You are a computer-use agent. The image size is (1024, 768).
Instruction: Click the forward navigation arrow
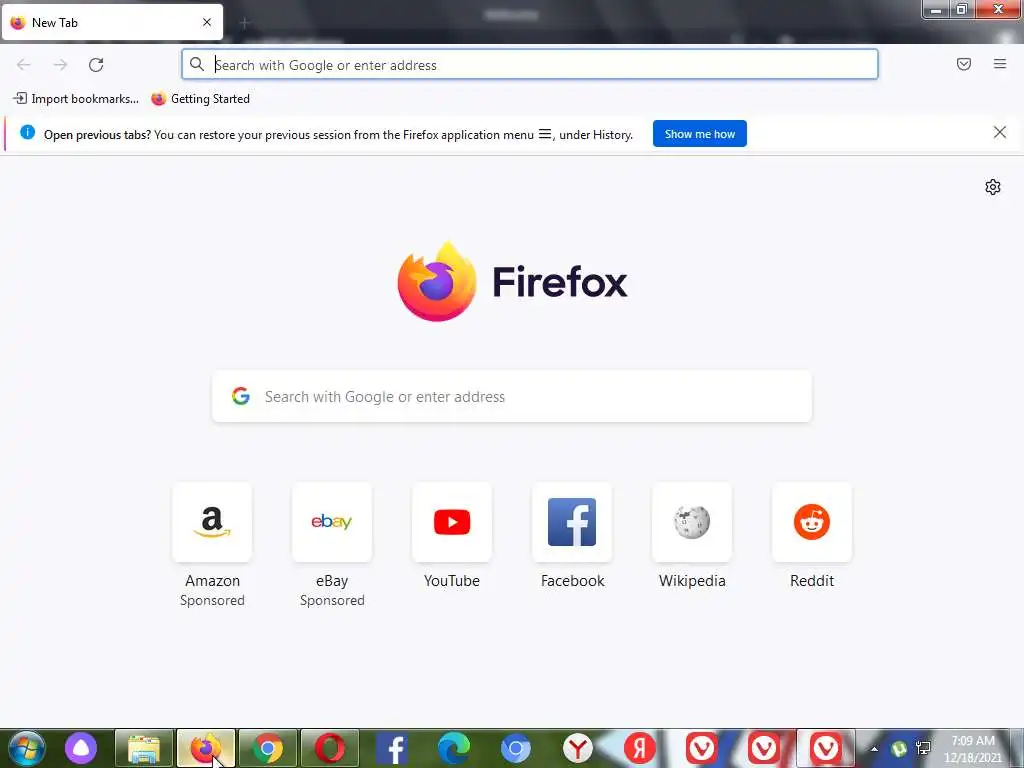pyautogui.click(x=60, y=65)
